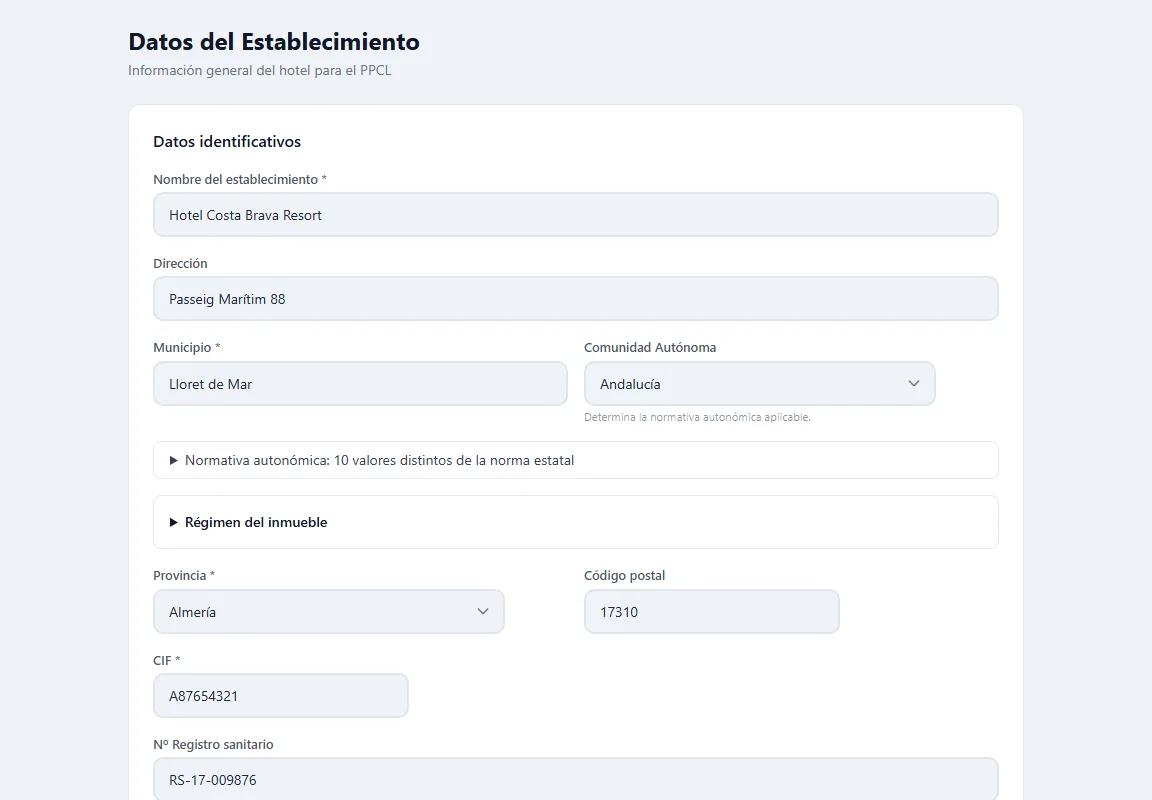This screenshot has width=1152, height=800.
Task: Open the Provincia dropdown showing Almería
Action: pyautogui.click(x=328, y=612)
